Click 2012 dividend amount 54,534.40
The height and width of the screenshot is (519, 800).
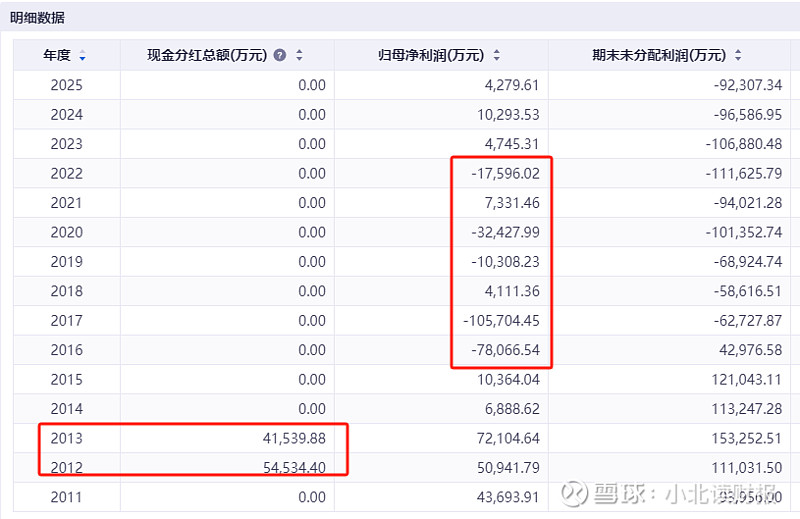click(294, 467)
